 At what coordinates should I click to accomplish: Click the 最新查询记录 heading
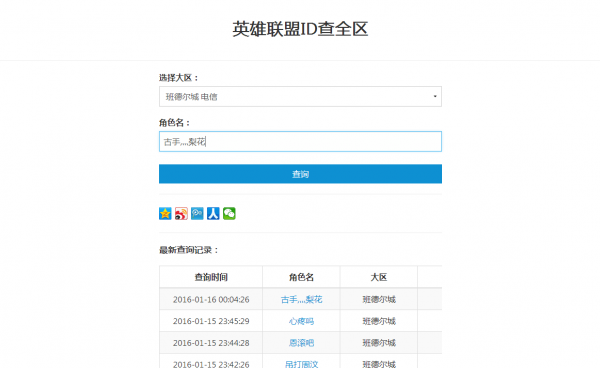[x=189, y=250]
